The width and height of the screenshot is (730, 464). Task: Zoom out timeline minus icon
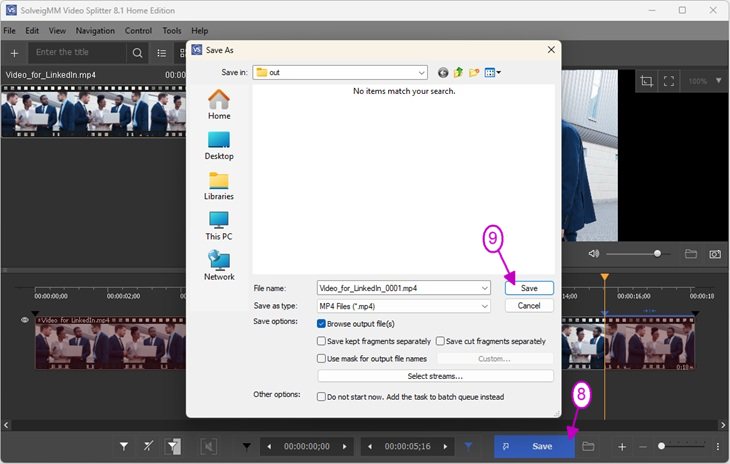(643, 447)
